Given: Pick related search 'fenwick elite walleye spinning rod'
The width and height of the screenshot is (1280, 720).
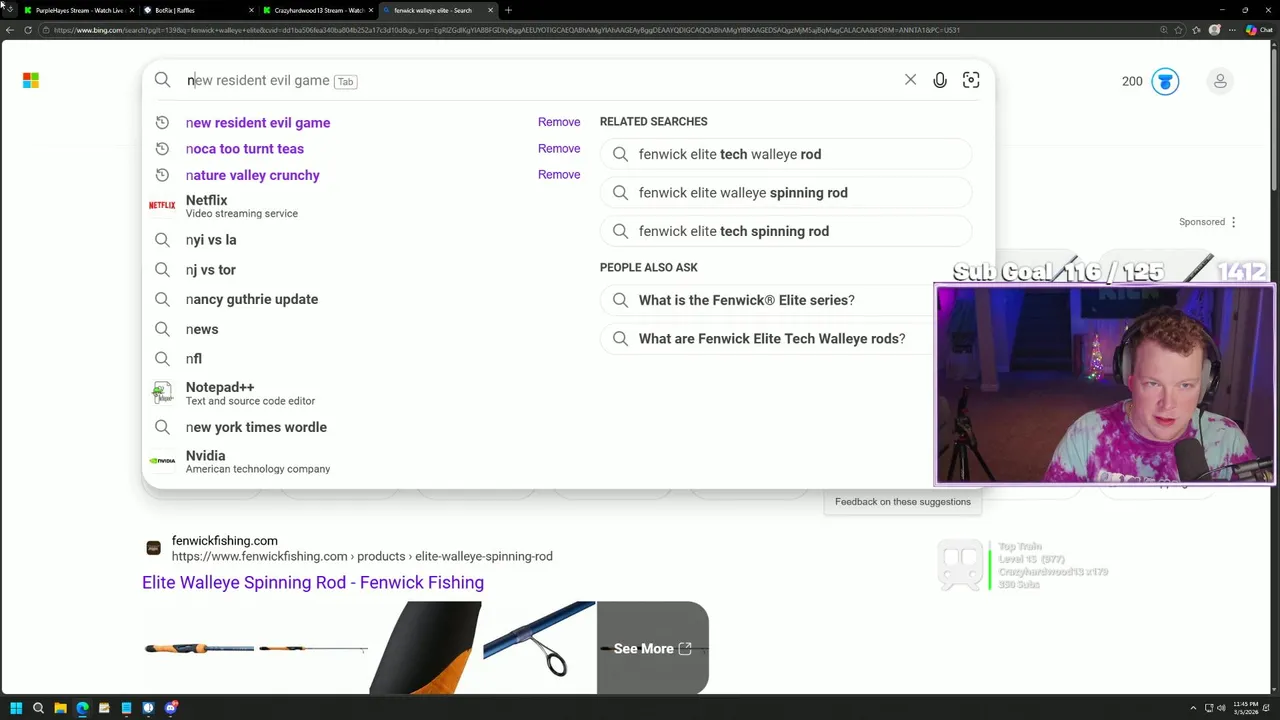Looking at the screenshot, I should tap(786, 193).
